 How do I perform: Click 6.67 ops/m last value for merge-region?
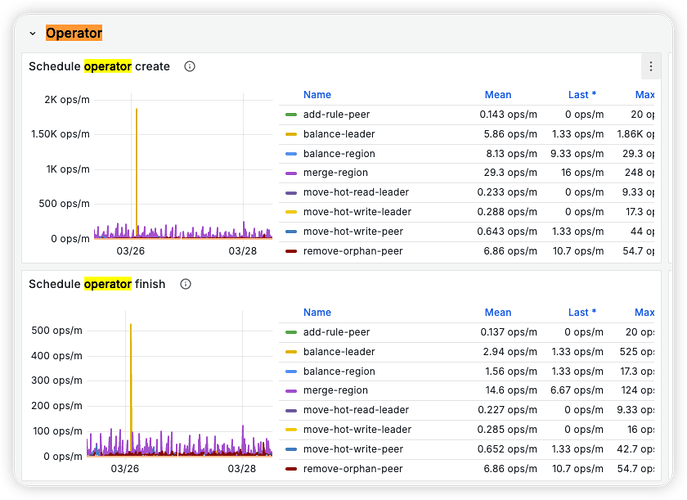click(577, 390)
